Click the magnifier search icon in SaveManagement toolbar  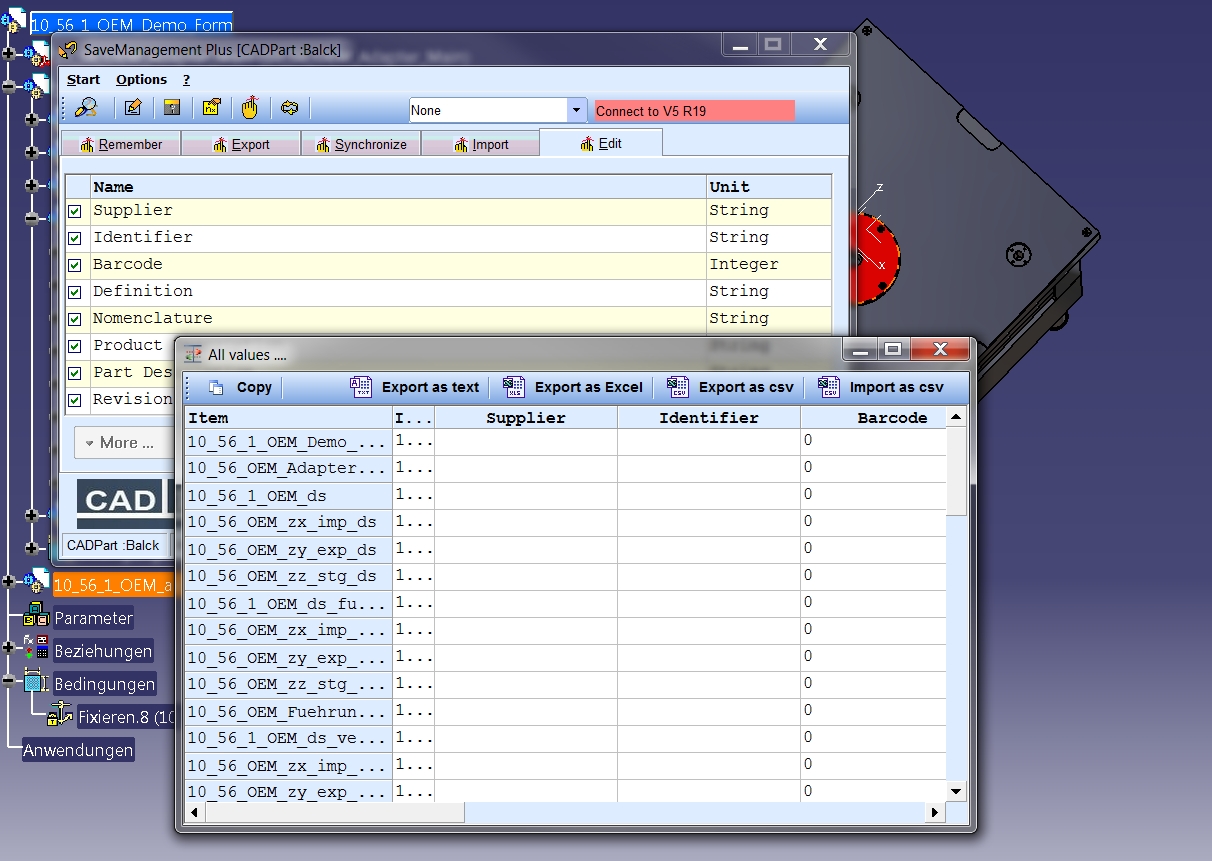(x=86, y=108)
